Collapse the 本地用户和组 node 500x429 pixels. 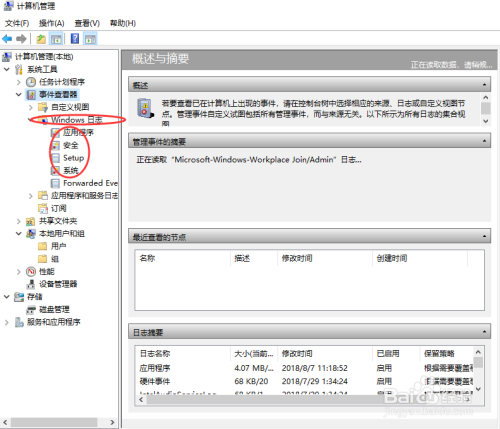click(19, 234)
